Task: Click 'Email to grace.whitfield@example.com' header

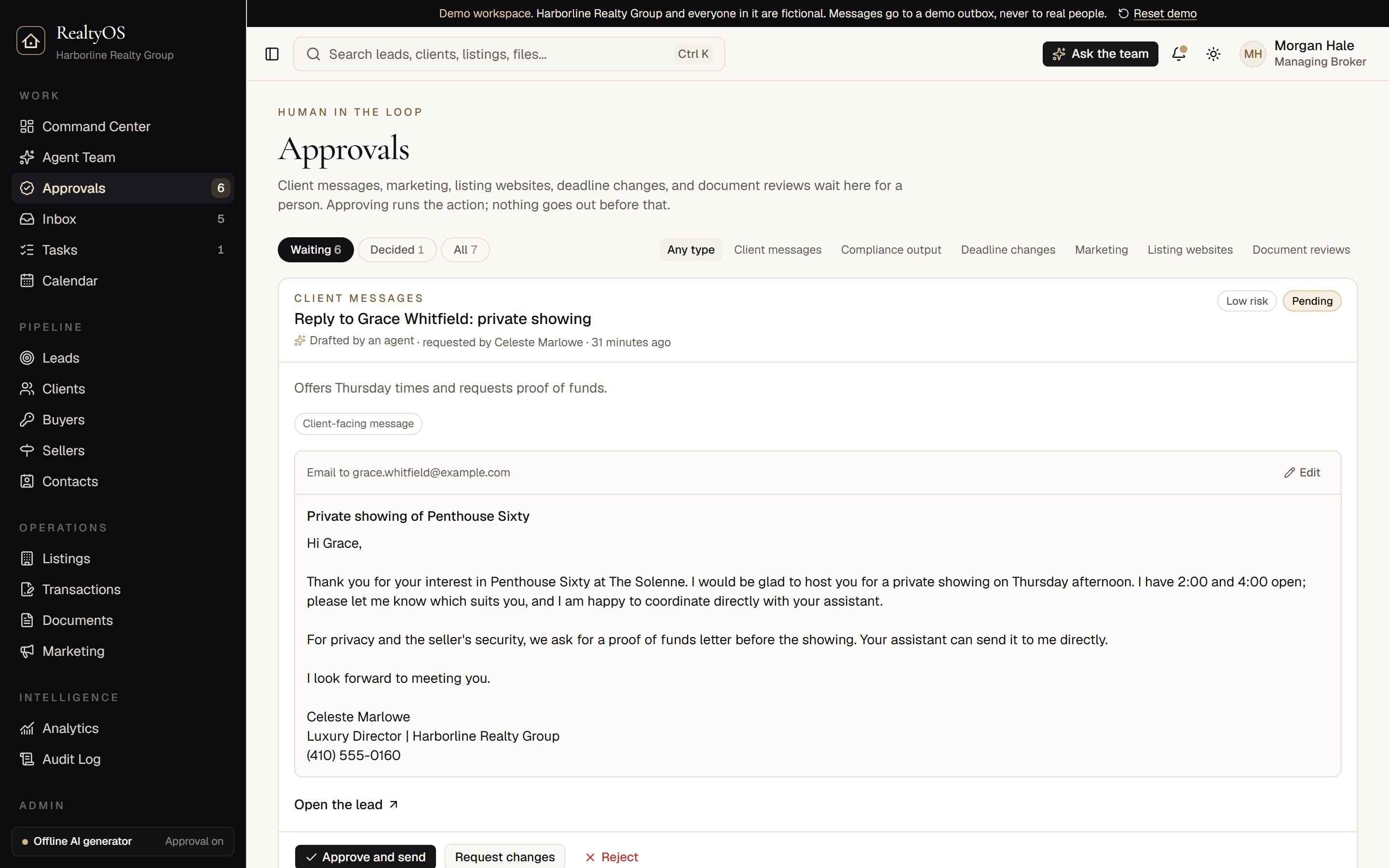Action: pos(408,473)
